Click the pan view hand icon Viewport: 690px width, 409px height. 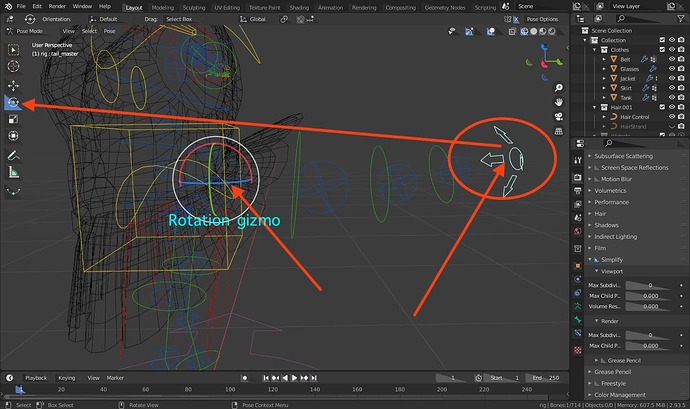tap(558, 102)
